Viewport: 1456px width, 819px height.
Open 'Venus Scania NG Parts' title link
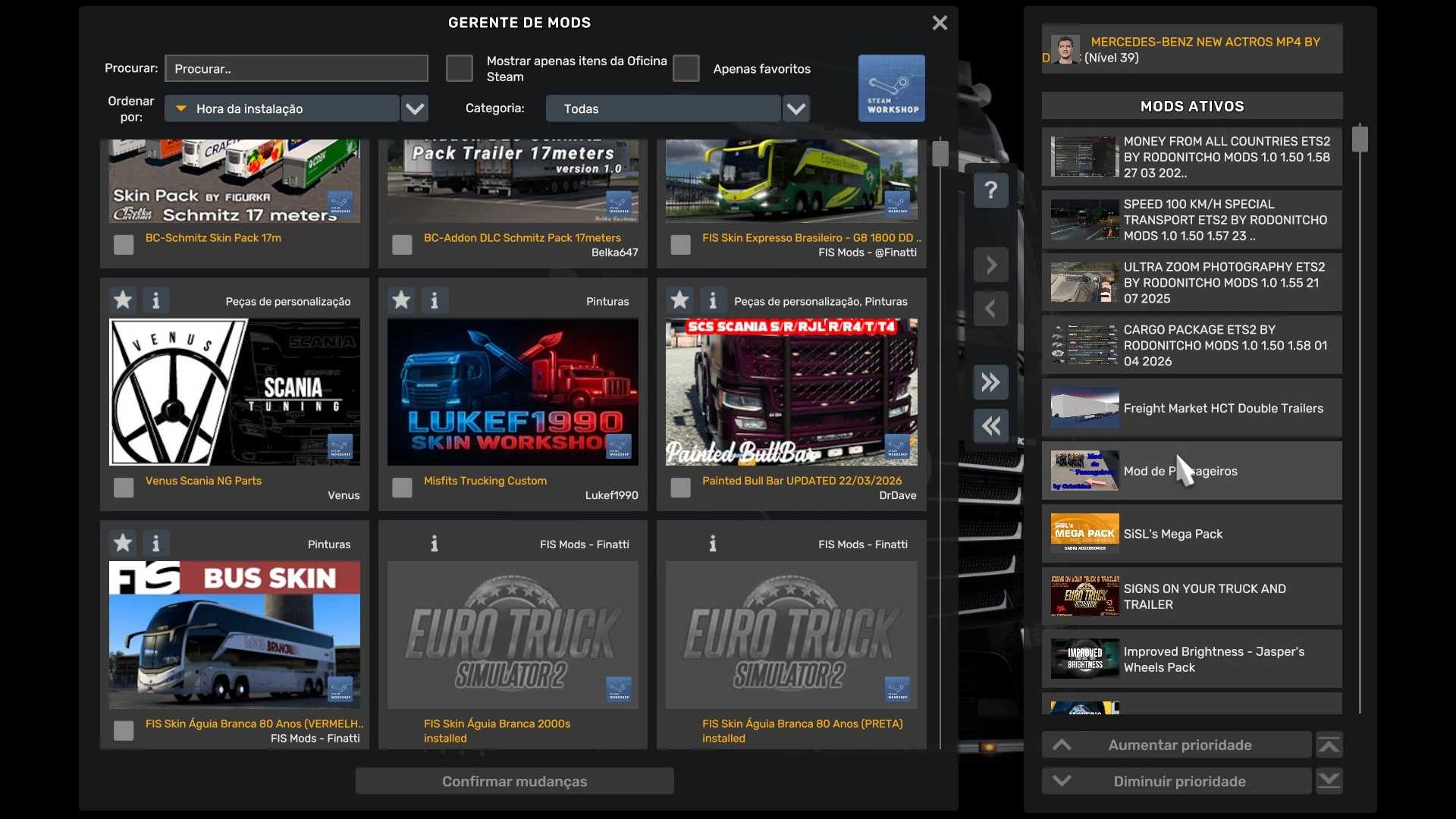203,481
